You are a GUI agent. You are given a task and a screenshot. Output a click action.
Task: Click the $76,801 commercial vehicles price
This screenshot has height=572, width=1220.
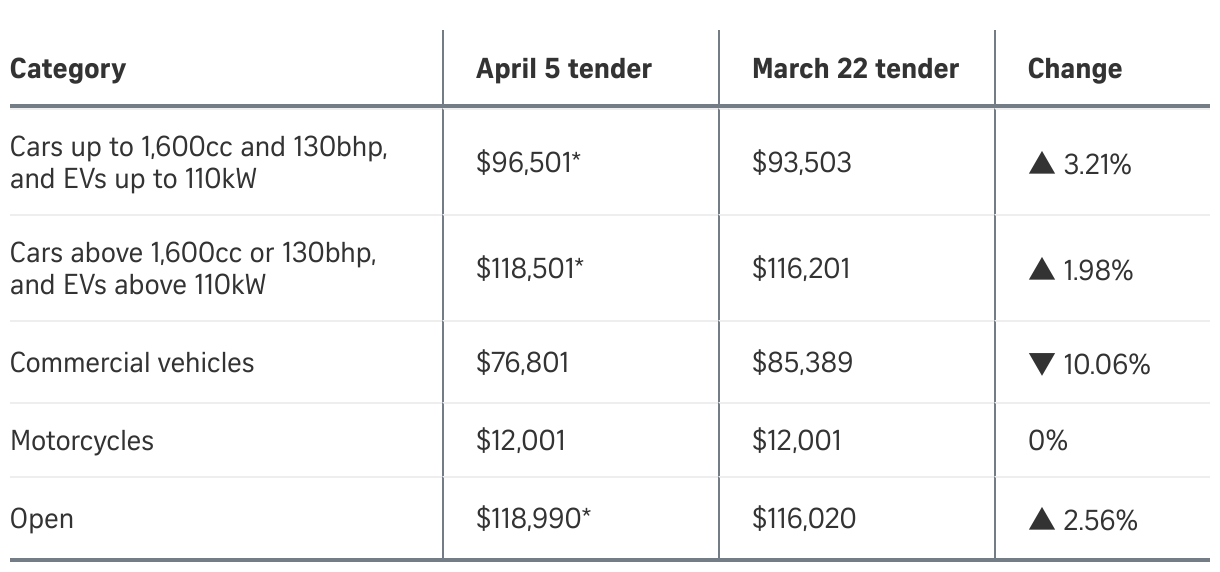coord(522,362)
